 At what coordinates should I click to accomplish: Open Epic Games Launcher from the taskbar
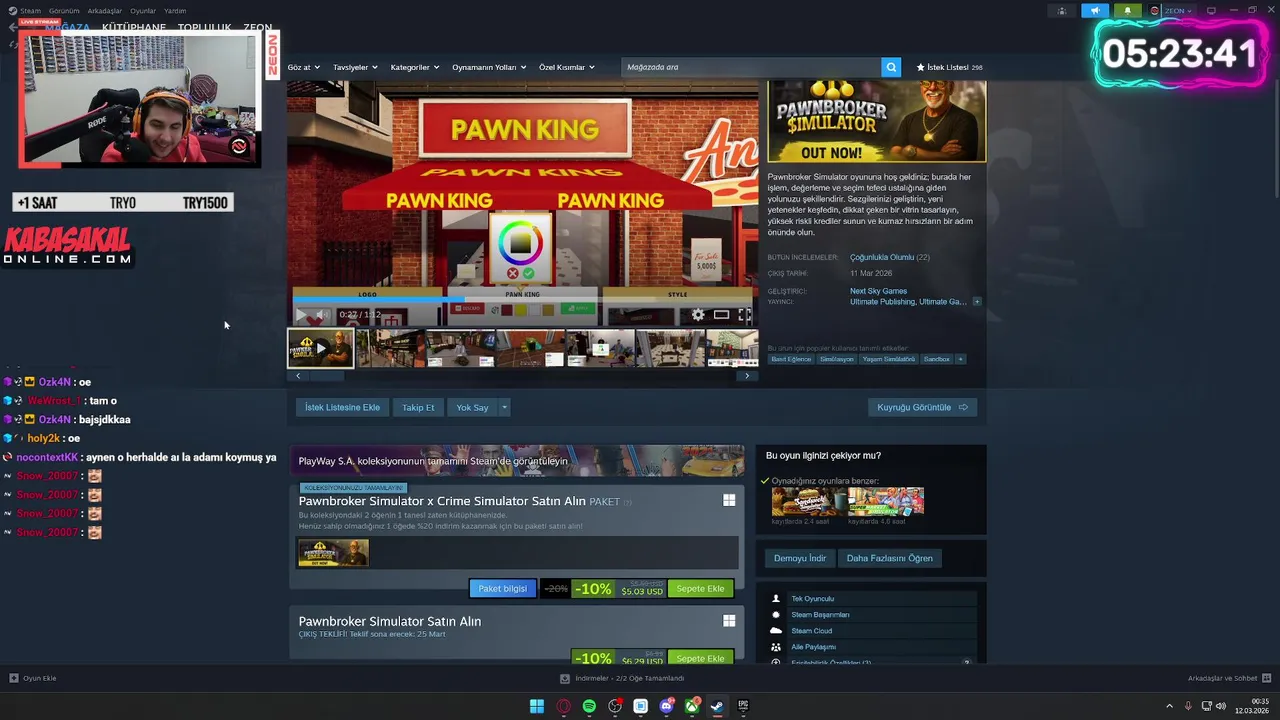[x=743, y=706]
